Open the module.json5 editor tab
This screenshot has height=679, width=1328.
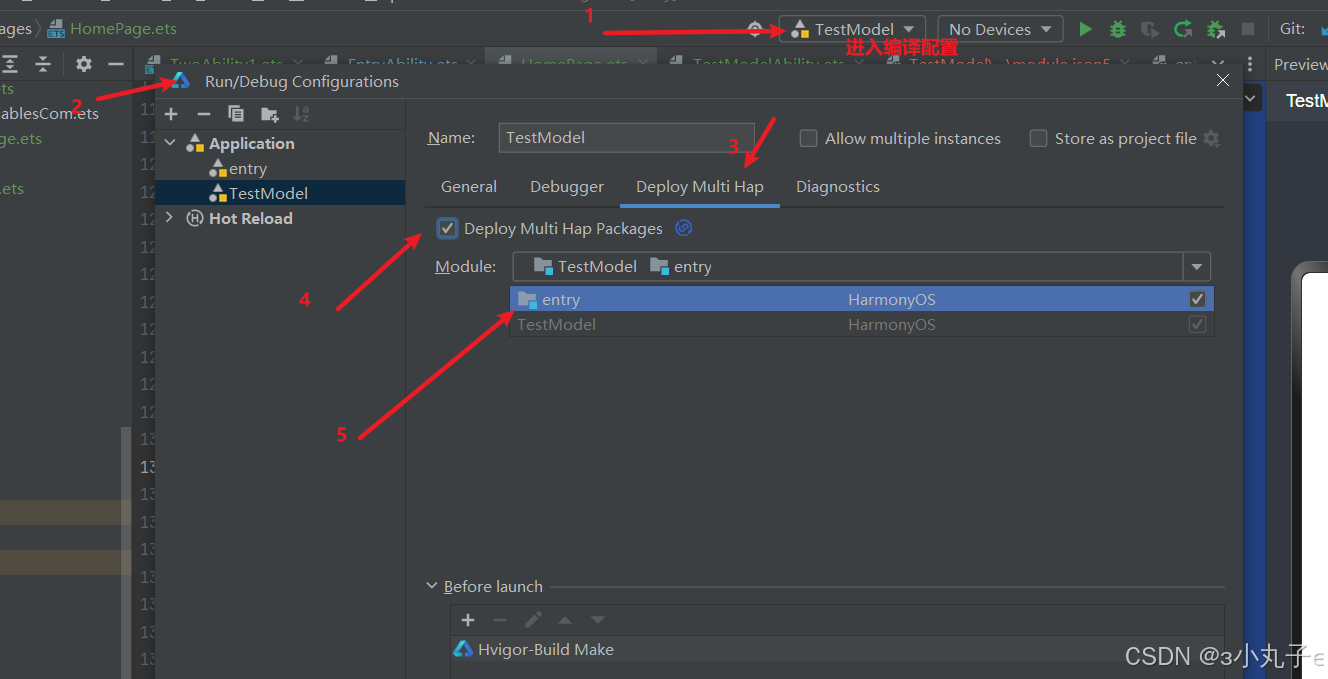[1010, 64]
